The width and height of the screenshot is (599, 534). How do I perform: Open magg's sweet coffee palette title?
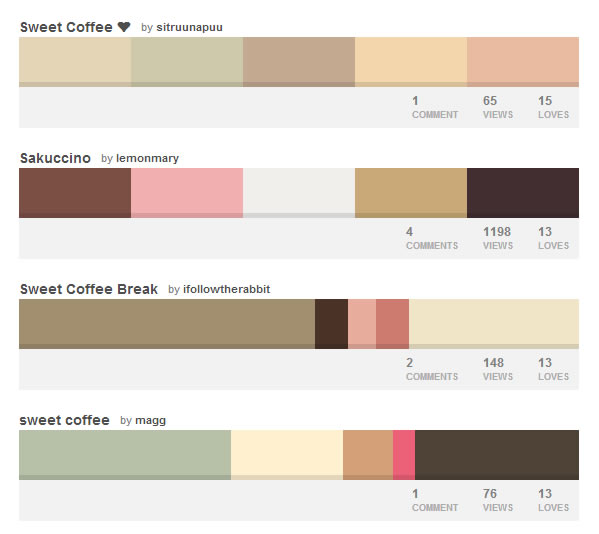click(x=65, y=420)
